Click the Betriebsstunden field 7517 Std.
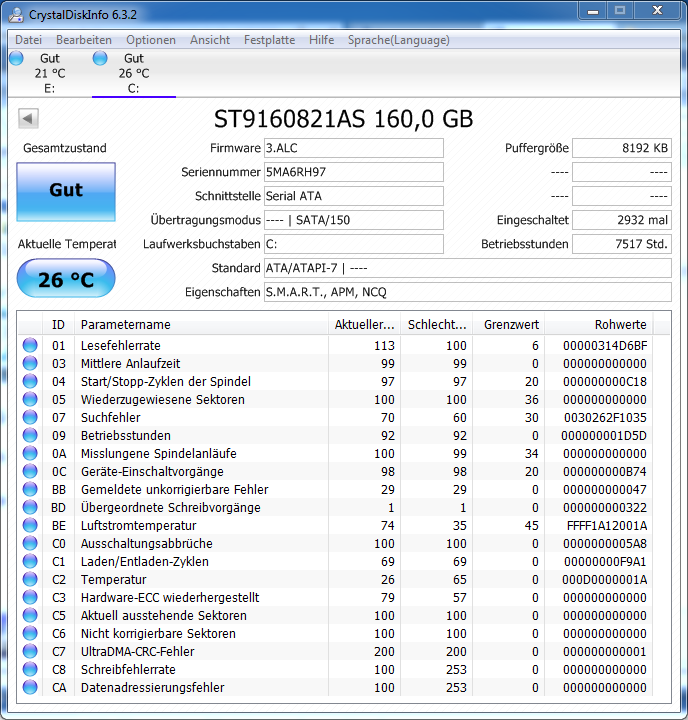The height and width of the screenshot is (720, 688). click(622, 244)
